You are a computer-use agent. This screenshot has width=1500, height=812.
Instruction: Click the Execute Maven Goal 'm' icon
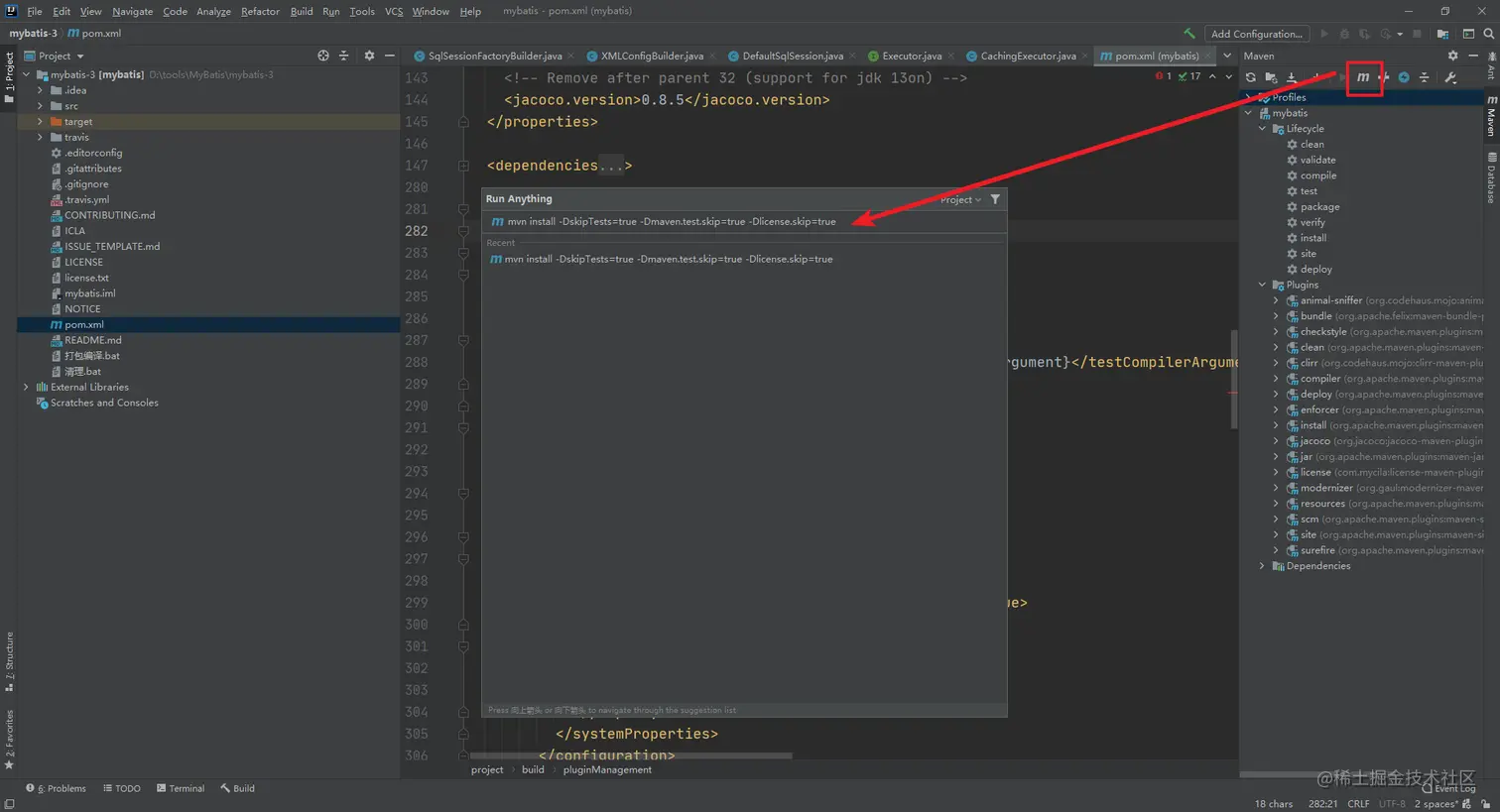(x=1363, y=77)
